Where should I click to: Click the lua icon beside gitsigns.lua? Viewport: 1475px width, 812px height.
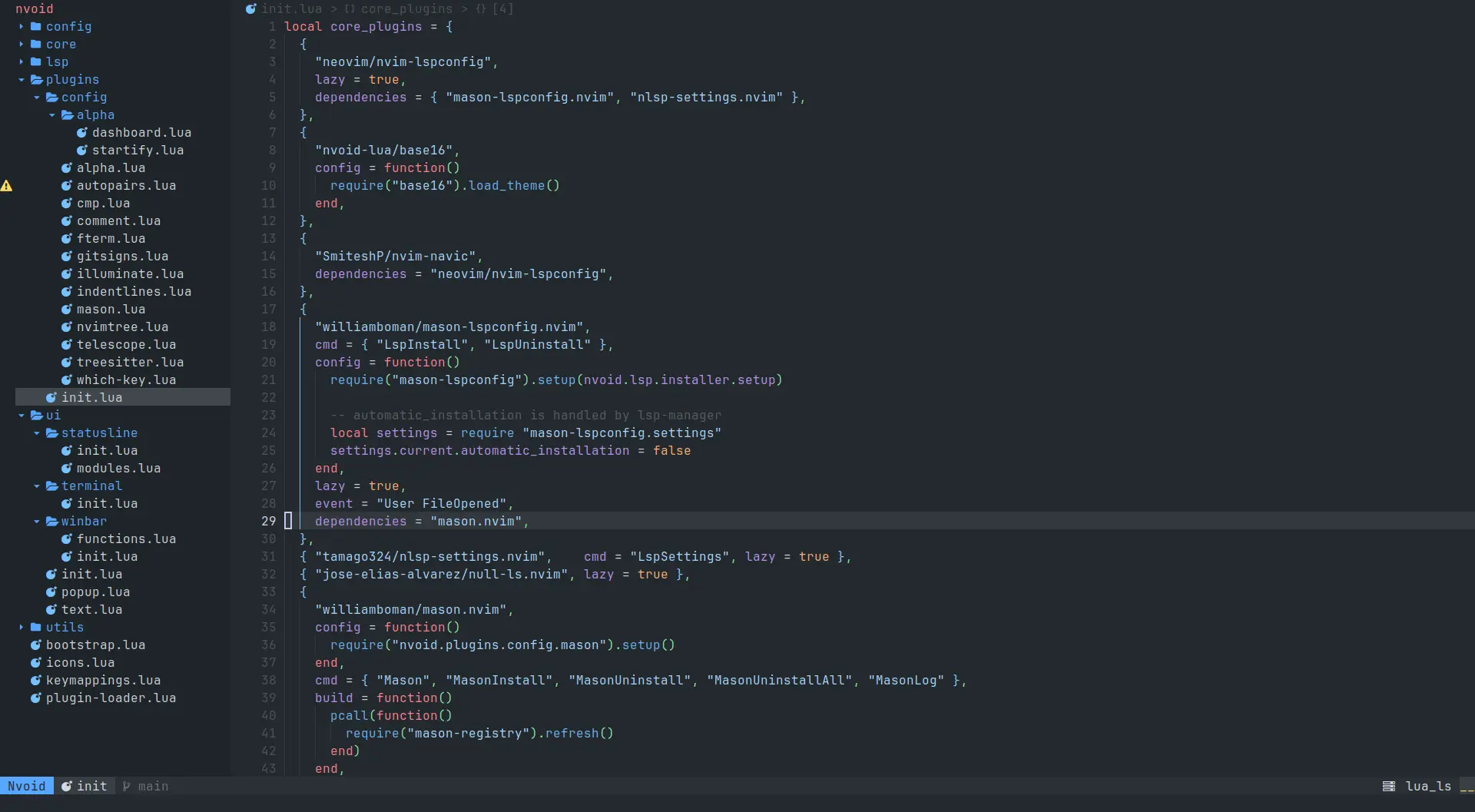pos(67,257)
